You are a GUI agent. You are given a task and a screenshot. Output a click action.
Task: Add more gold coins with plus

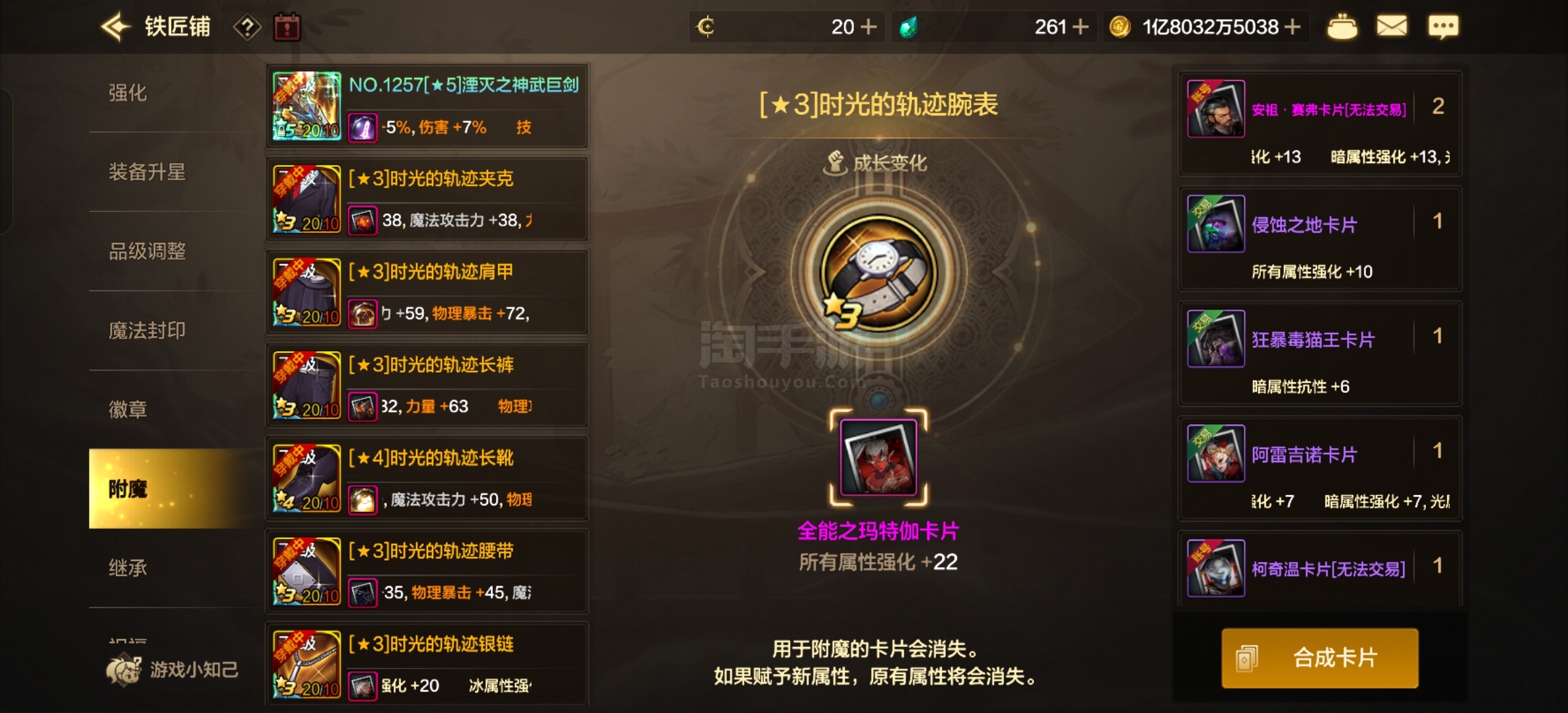tap(1293, 27)
